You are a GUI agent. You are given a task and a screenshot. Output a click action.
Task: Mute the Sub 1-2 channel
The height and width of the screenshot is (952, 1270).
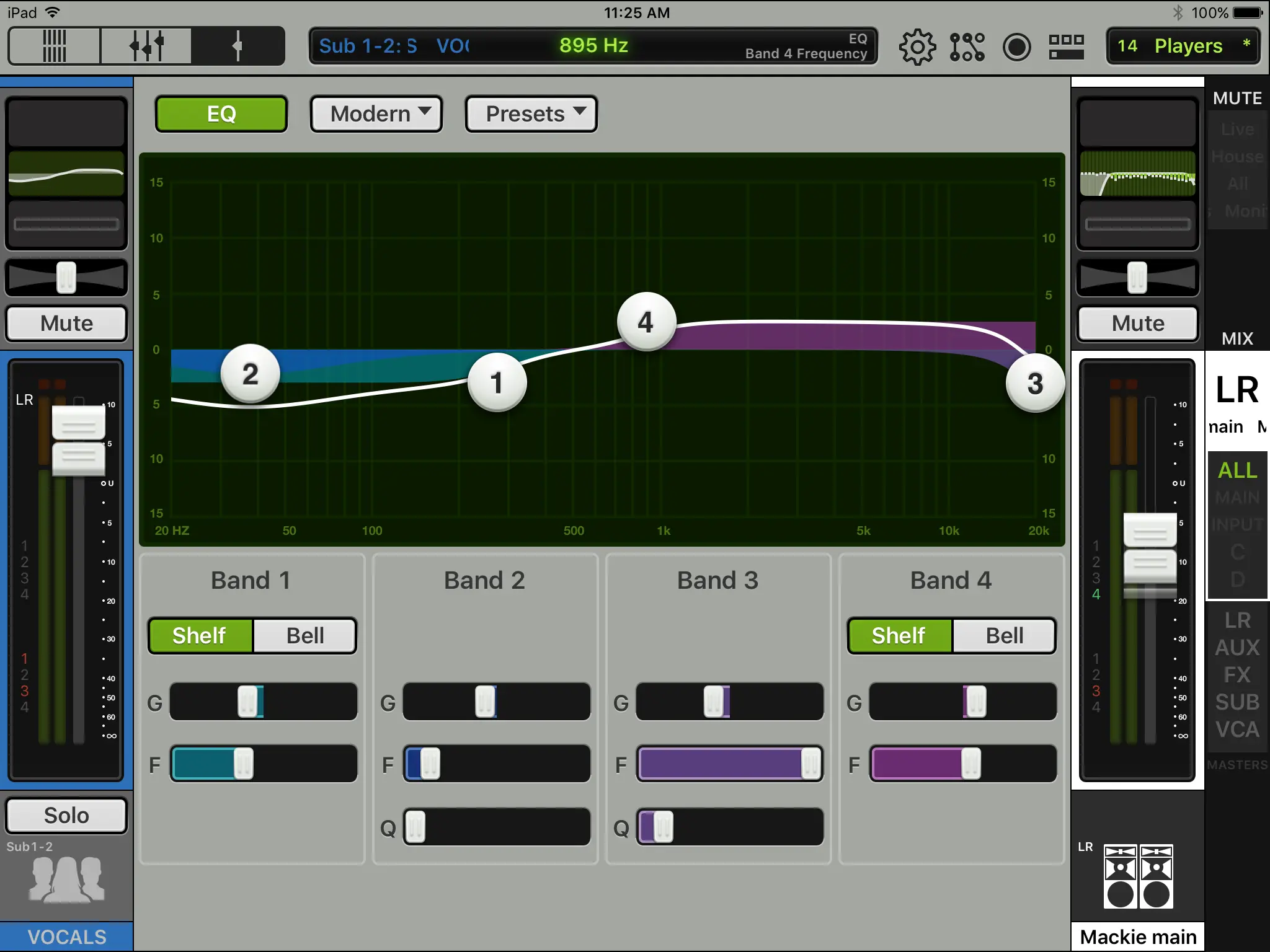[x=66, y=324]
